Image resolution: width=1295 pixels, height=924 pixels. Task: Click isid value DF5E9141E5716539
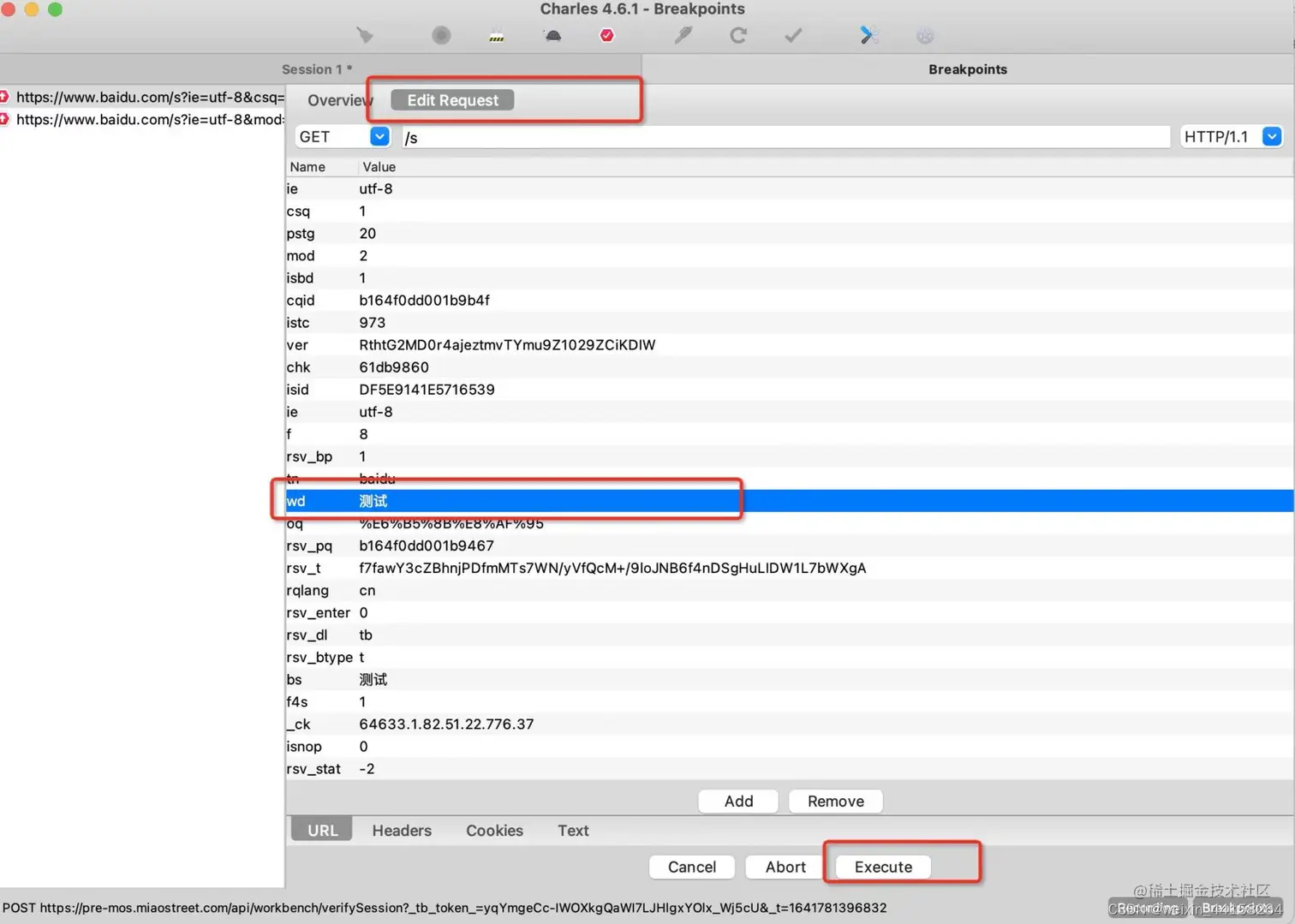[427, 390]
